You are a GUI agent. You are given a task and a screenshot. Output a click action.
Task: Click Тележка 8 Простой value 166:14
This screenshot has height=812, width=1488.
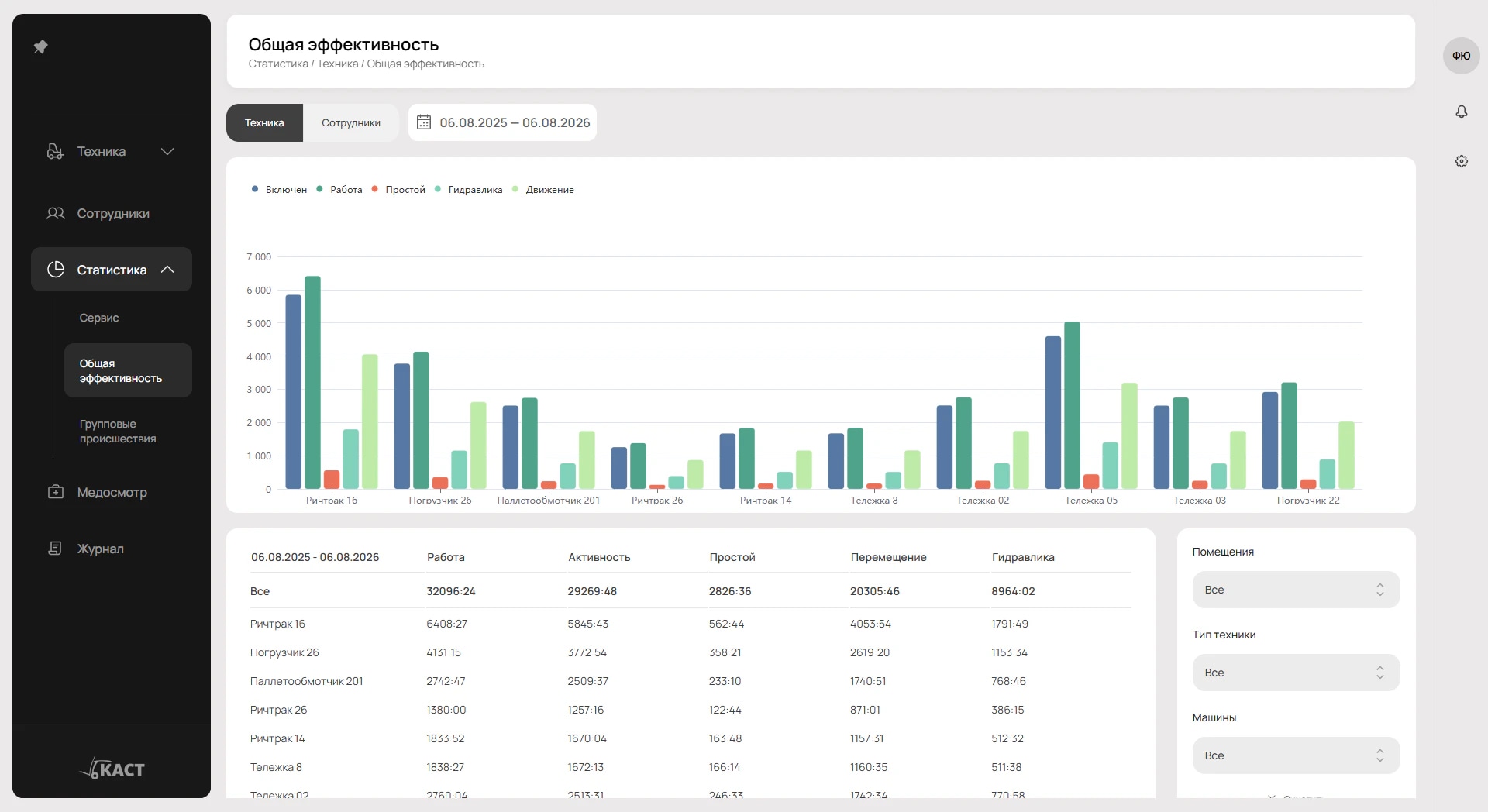click(725, 767)
